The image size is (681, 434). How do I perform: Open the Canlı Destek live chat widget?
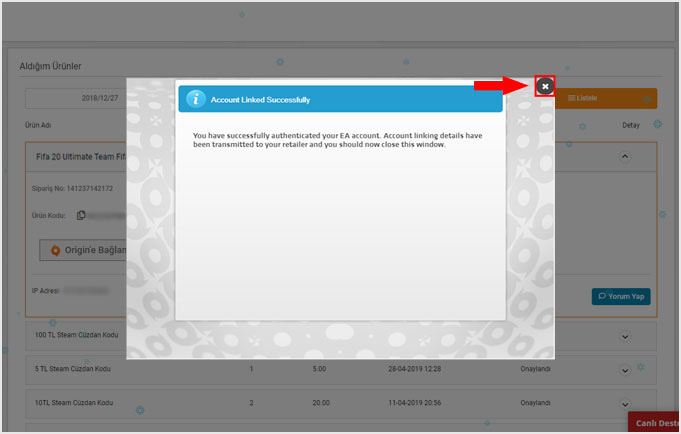654,423
